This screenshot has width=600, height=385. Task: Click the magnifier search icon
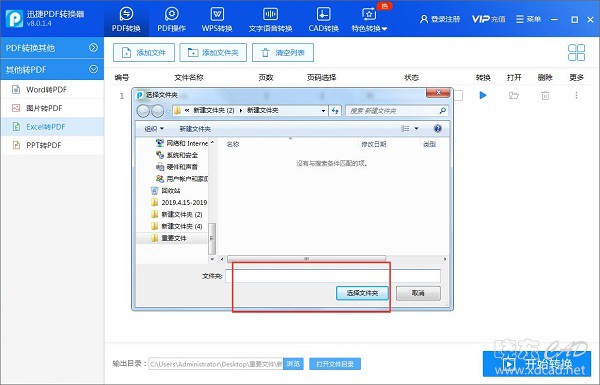(x=443, y=111)
